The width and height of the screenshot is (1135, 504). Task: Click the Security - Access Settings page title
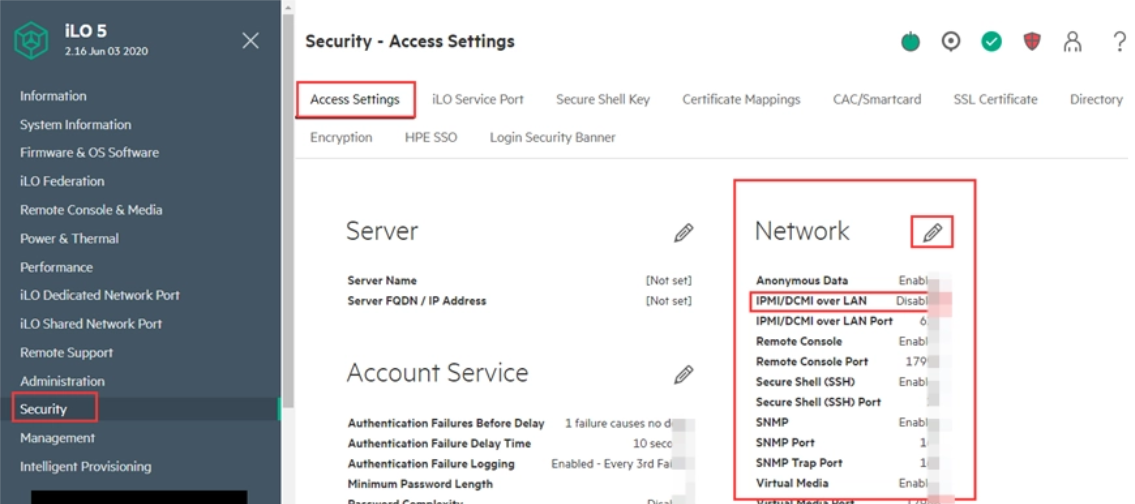coord(410,41)
